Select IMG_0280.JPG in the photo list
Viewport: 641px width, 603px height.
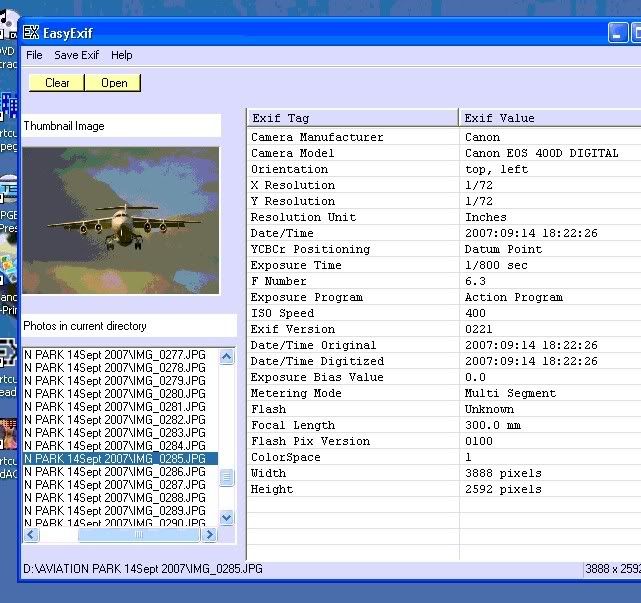point(114,393)
